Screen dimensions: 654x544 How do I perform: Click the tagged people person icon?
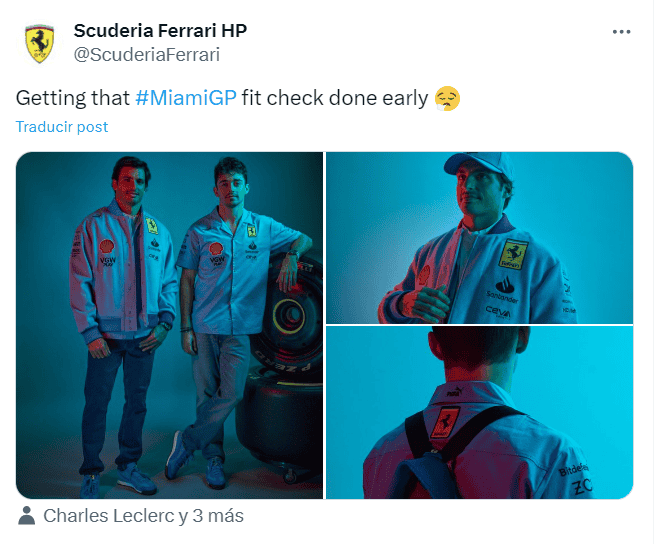(x=27, y=516)
